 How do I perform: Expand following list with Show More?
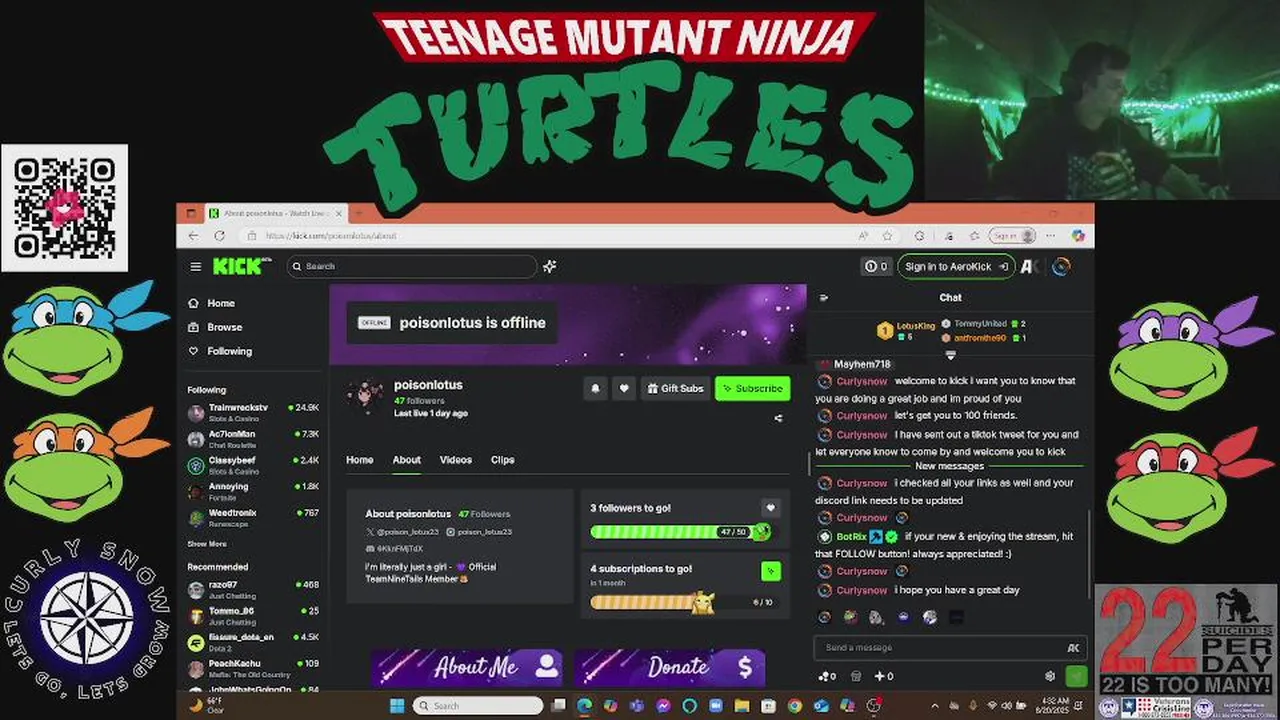coord(207,544)
